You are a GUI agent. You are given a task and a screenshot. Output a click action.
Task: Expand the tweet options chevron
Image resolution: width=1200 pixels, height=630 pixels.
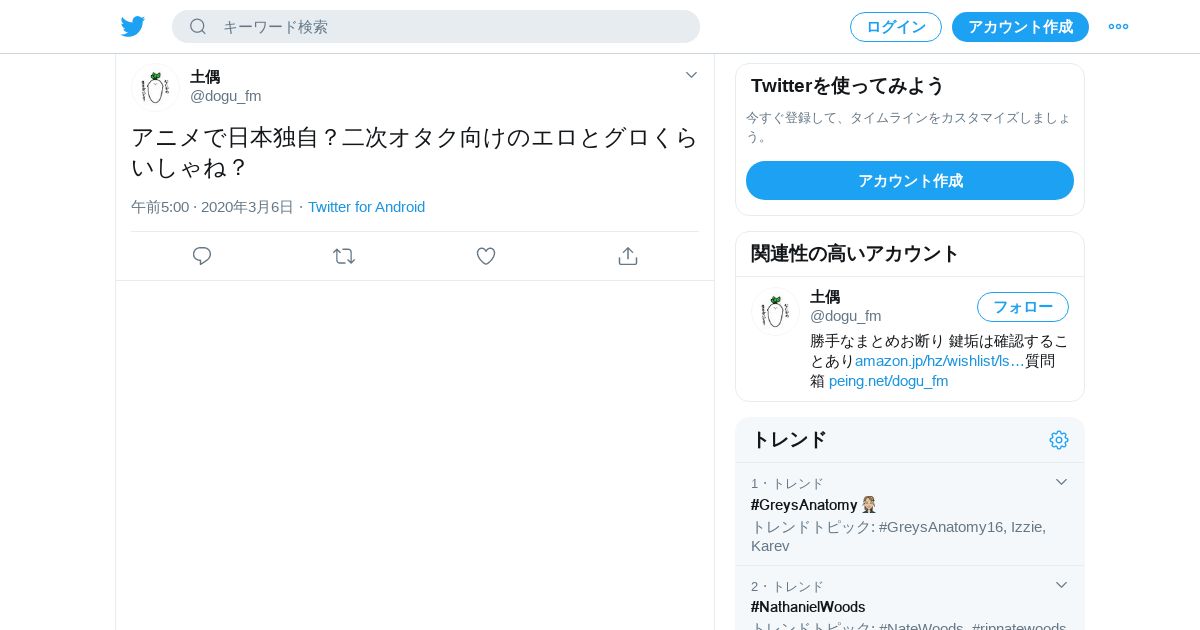[691, 75]
